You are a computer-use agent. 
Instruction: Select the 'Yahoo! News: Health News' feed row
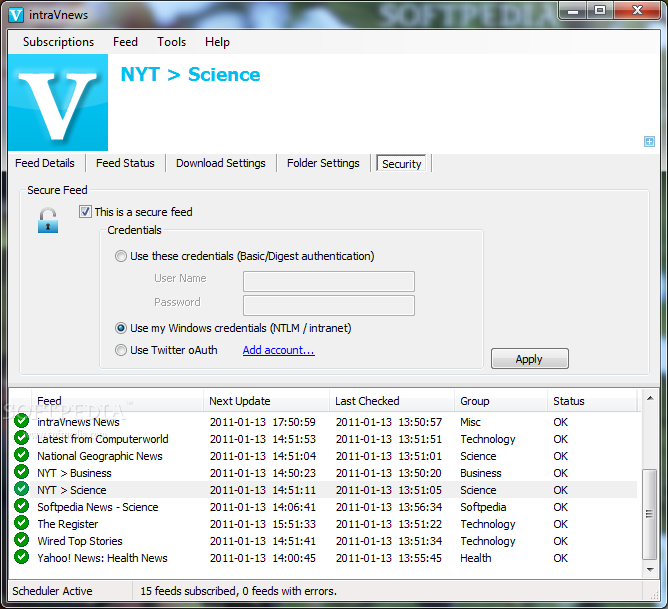pos(324,558)
